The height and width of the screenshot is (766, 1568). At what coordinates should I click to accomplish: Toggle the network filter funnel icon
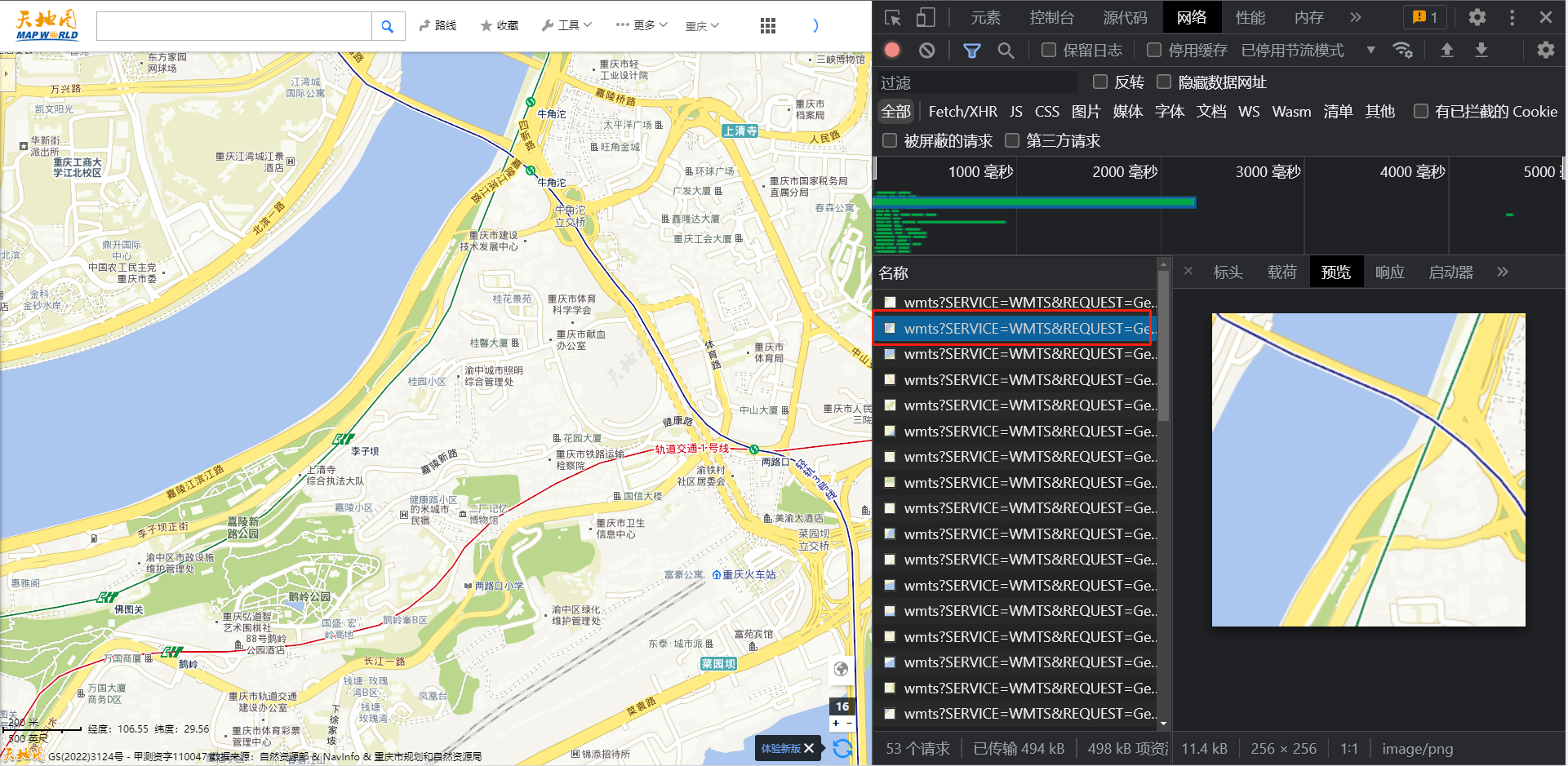tap(971, 51)
